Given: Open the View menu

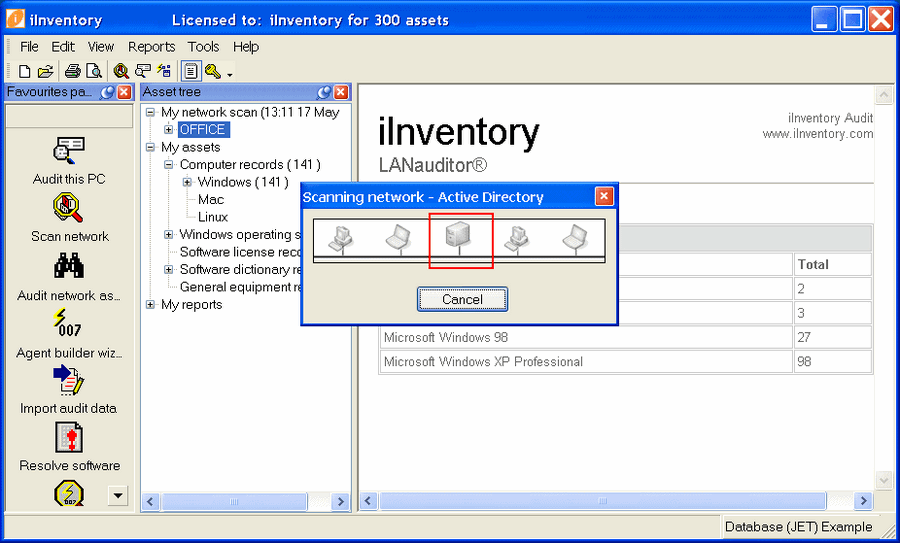Looking at the screenshot, I should (101, 46).
